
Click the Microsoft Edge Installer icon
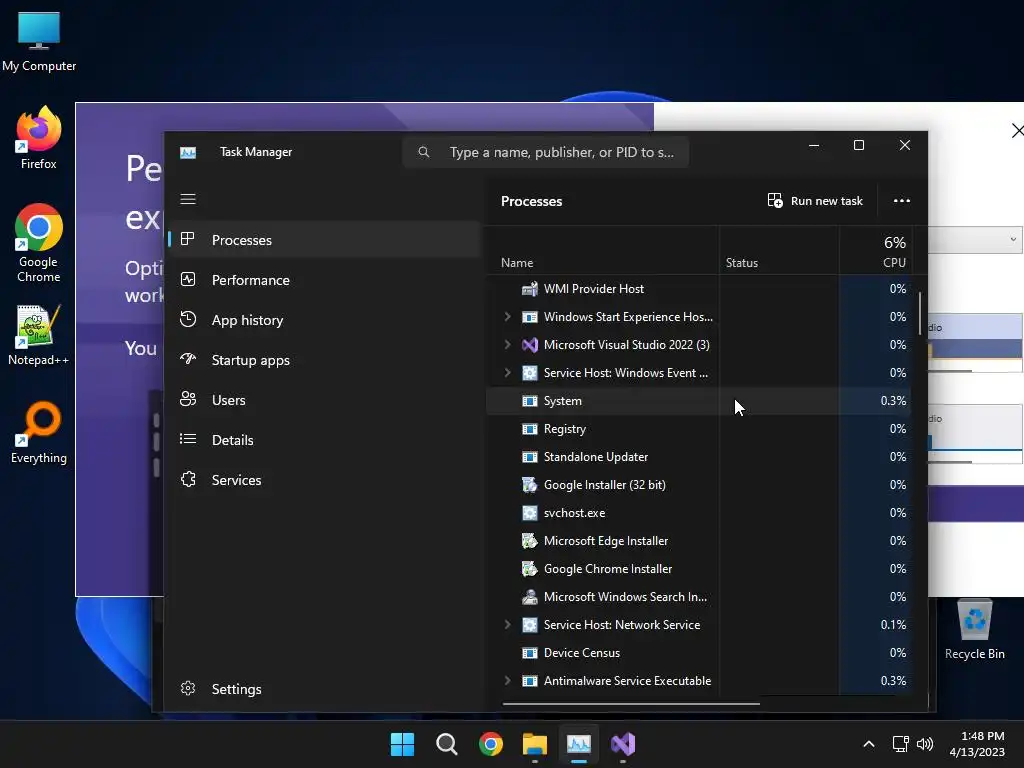tap(530, 541)
